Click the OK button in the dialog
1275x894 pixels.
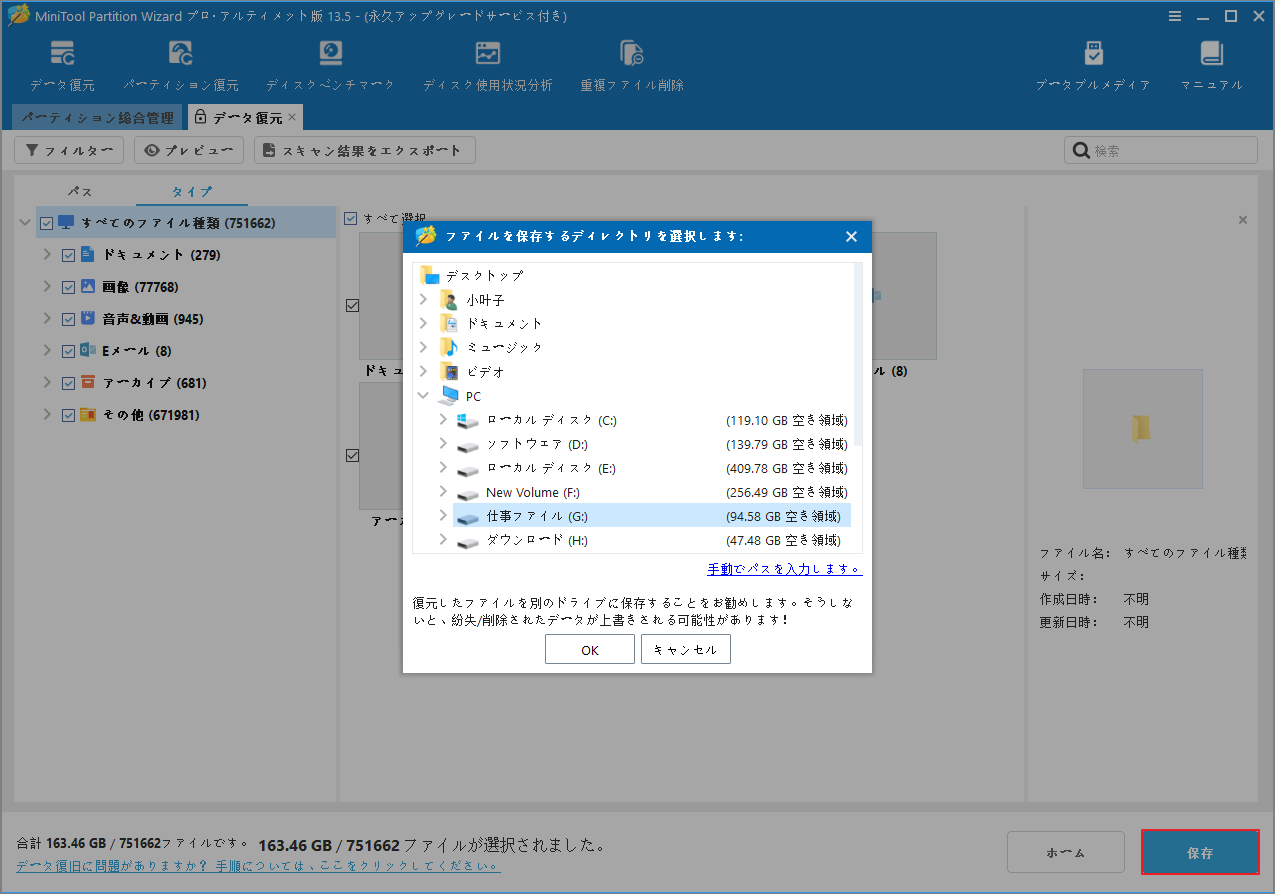589,648
